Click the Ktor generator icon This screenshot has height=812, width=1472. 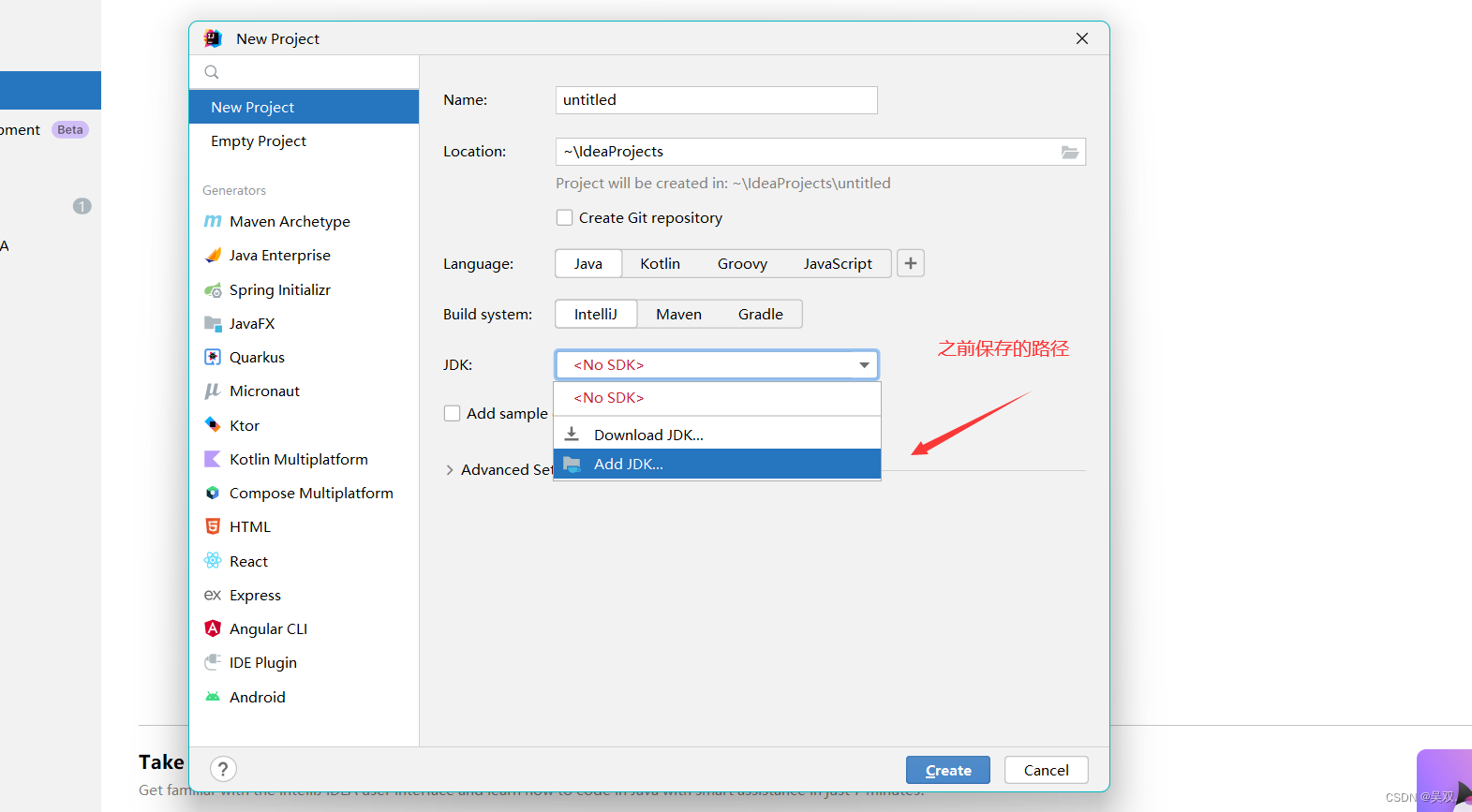click(x=213, y=425)
